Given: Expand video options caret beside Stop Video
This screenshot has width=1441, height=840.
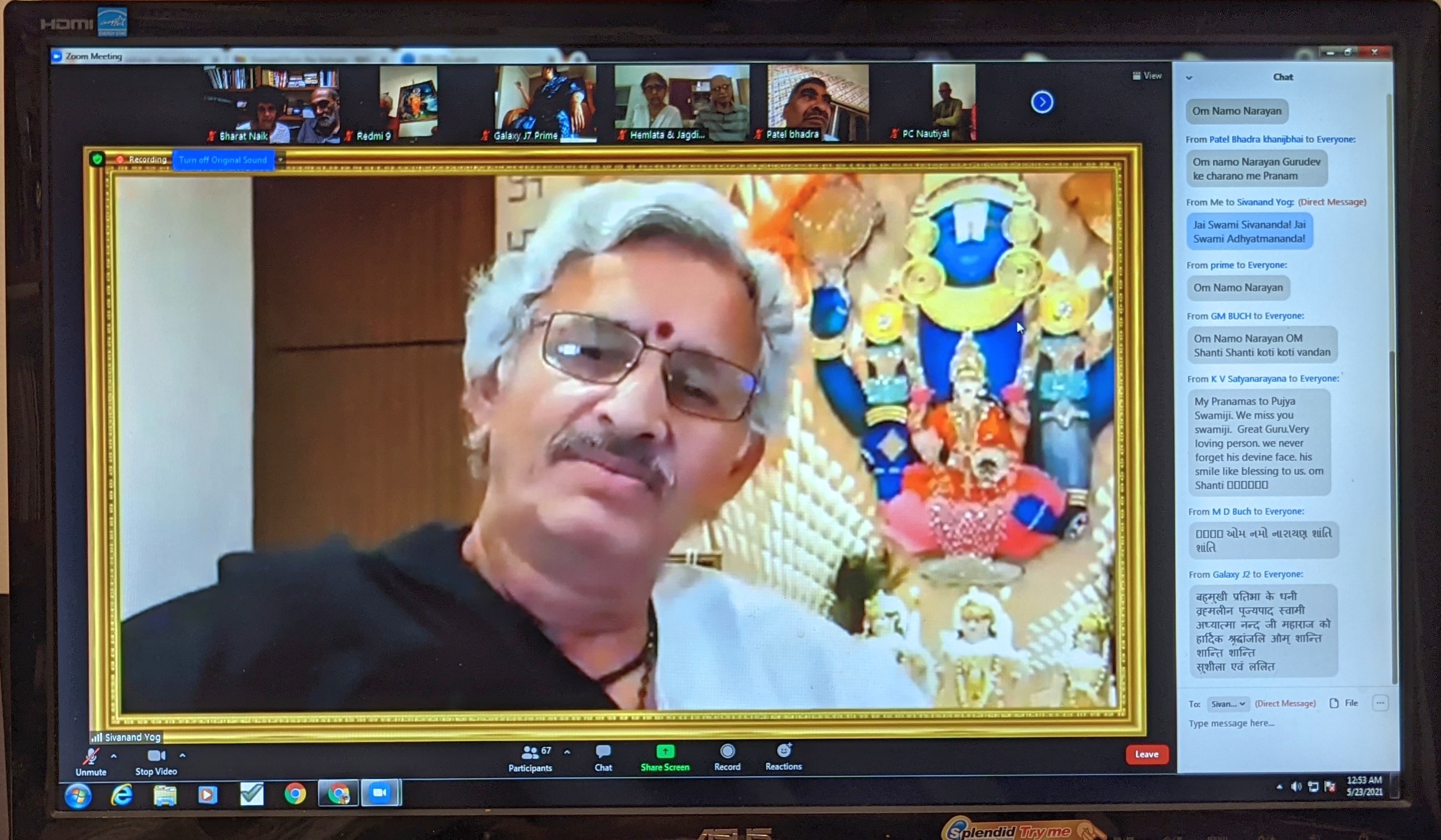Looking at the screenshot, I should [x=183, y=756].
